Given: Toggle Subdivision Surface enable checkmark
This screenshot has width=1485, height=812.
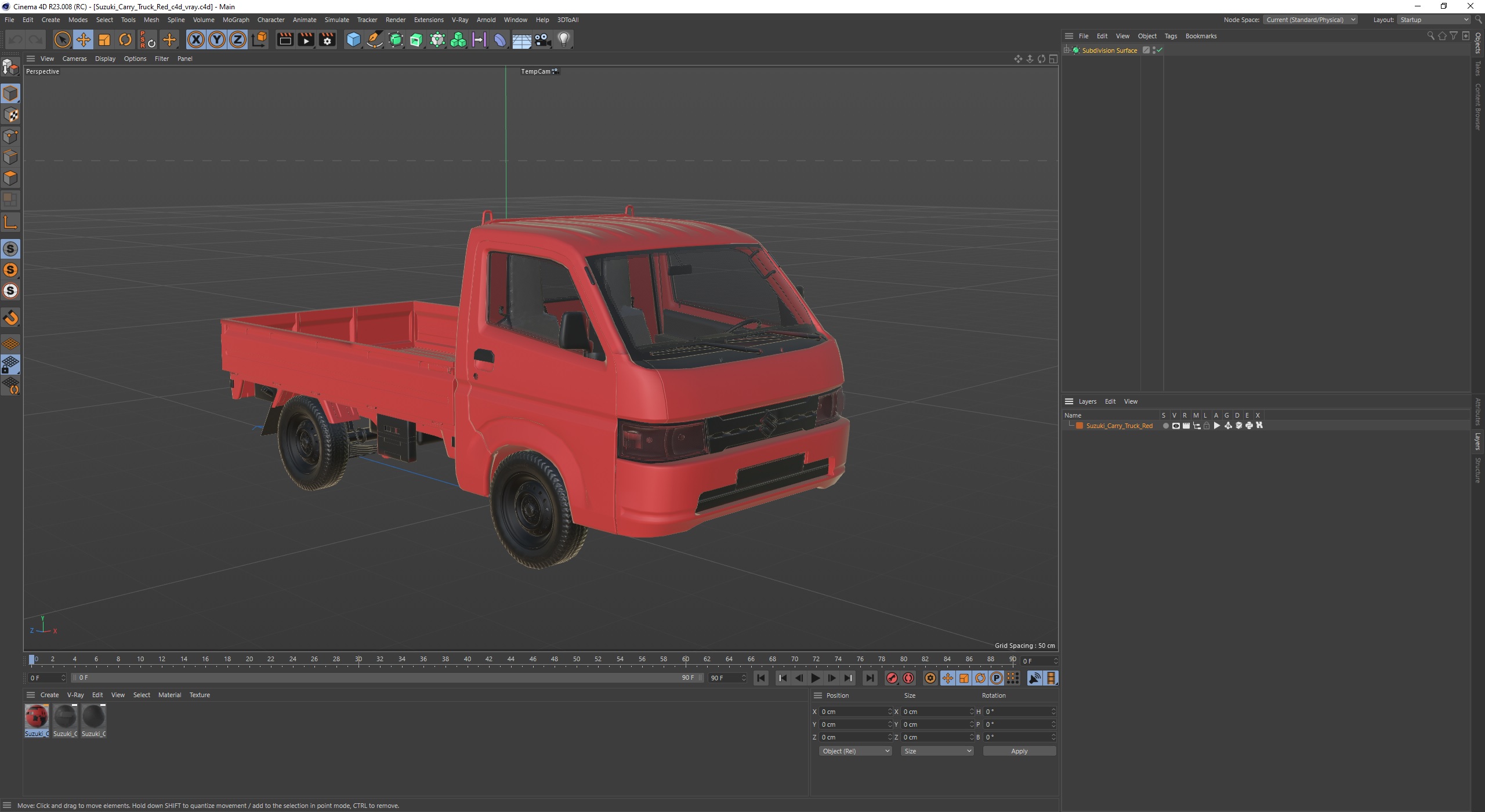Looking at the screenshot, I should click(x=1160, y=50).
